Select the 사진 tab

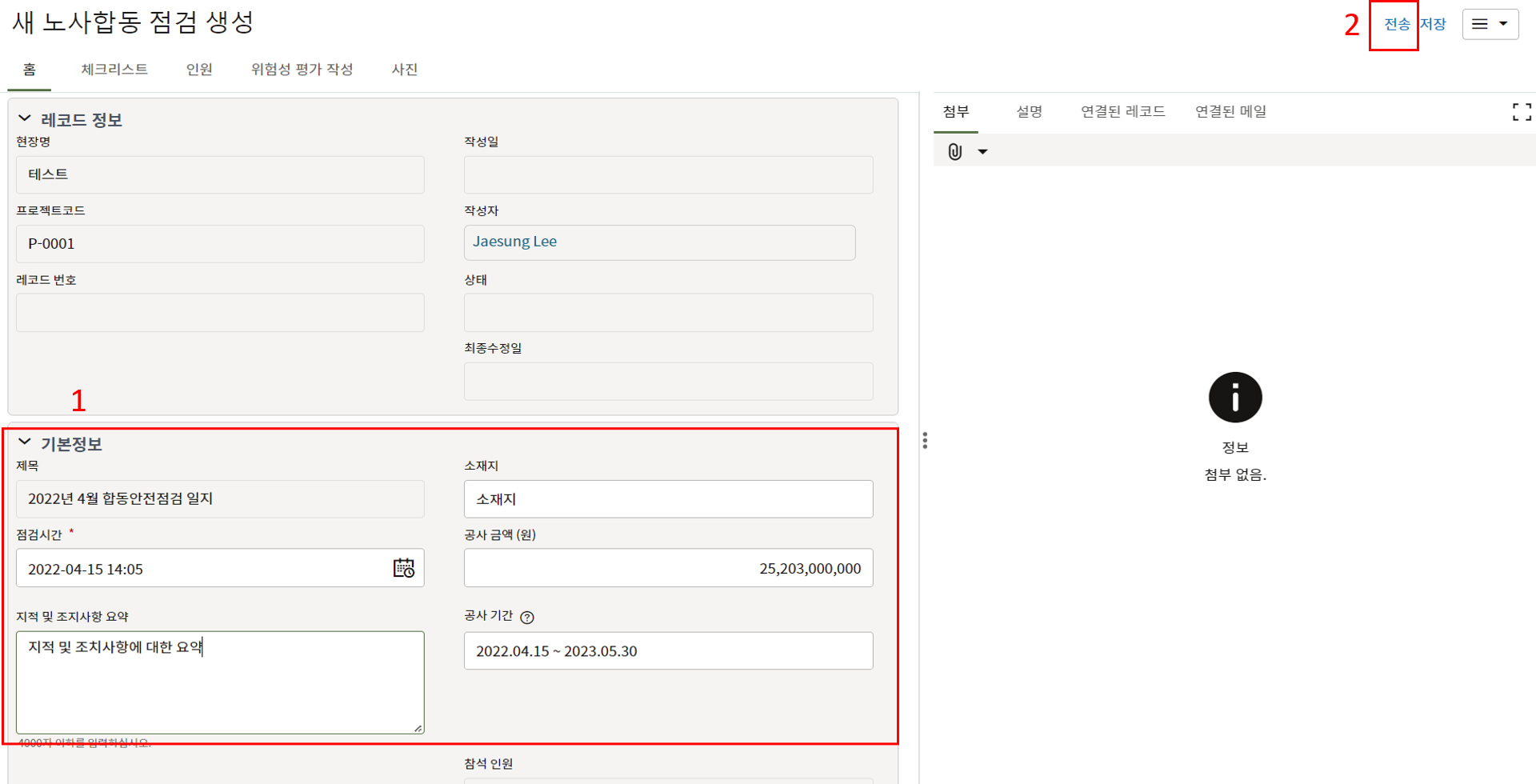(404, 70)
